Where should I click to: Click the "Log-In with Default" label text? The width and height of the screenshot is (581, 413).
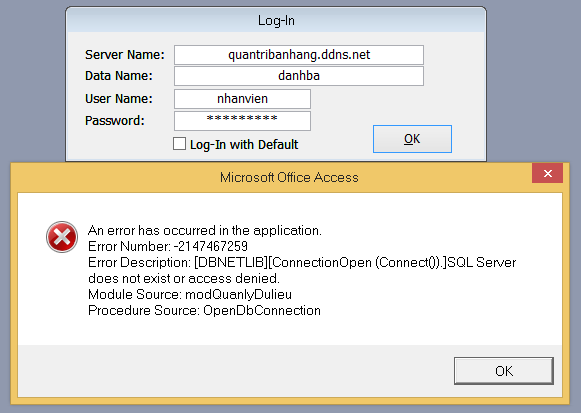coord(244,144)
